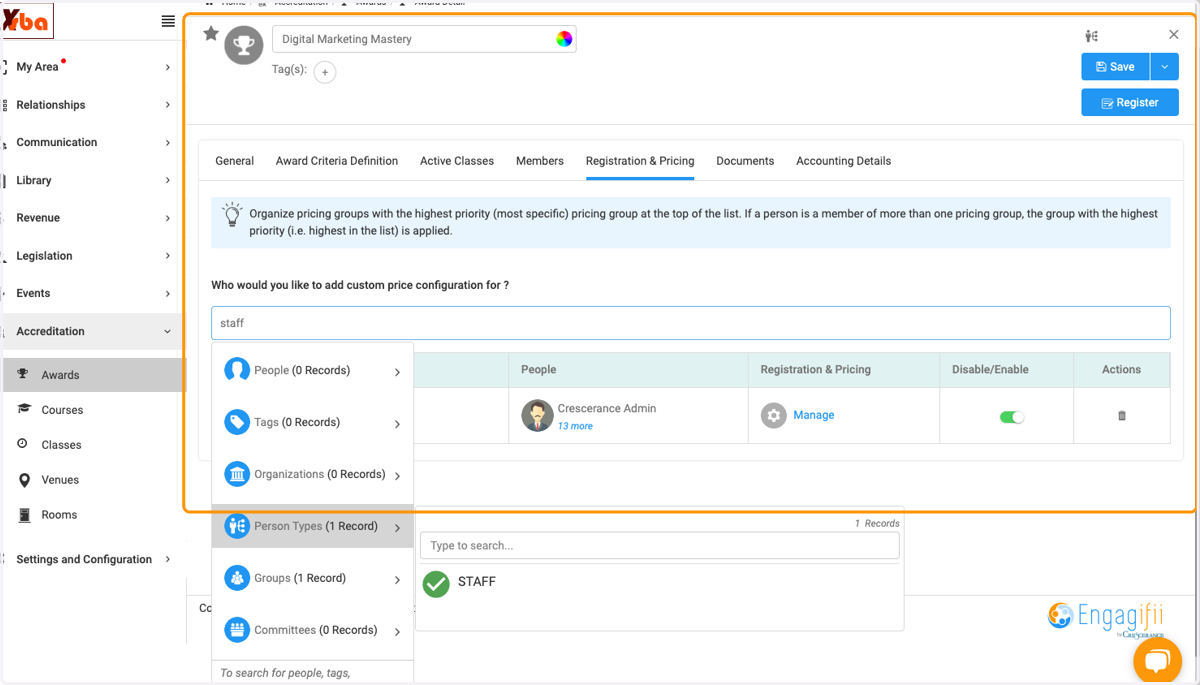Open the chat support bubble

1157,660
